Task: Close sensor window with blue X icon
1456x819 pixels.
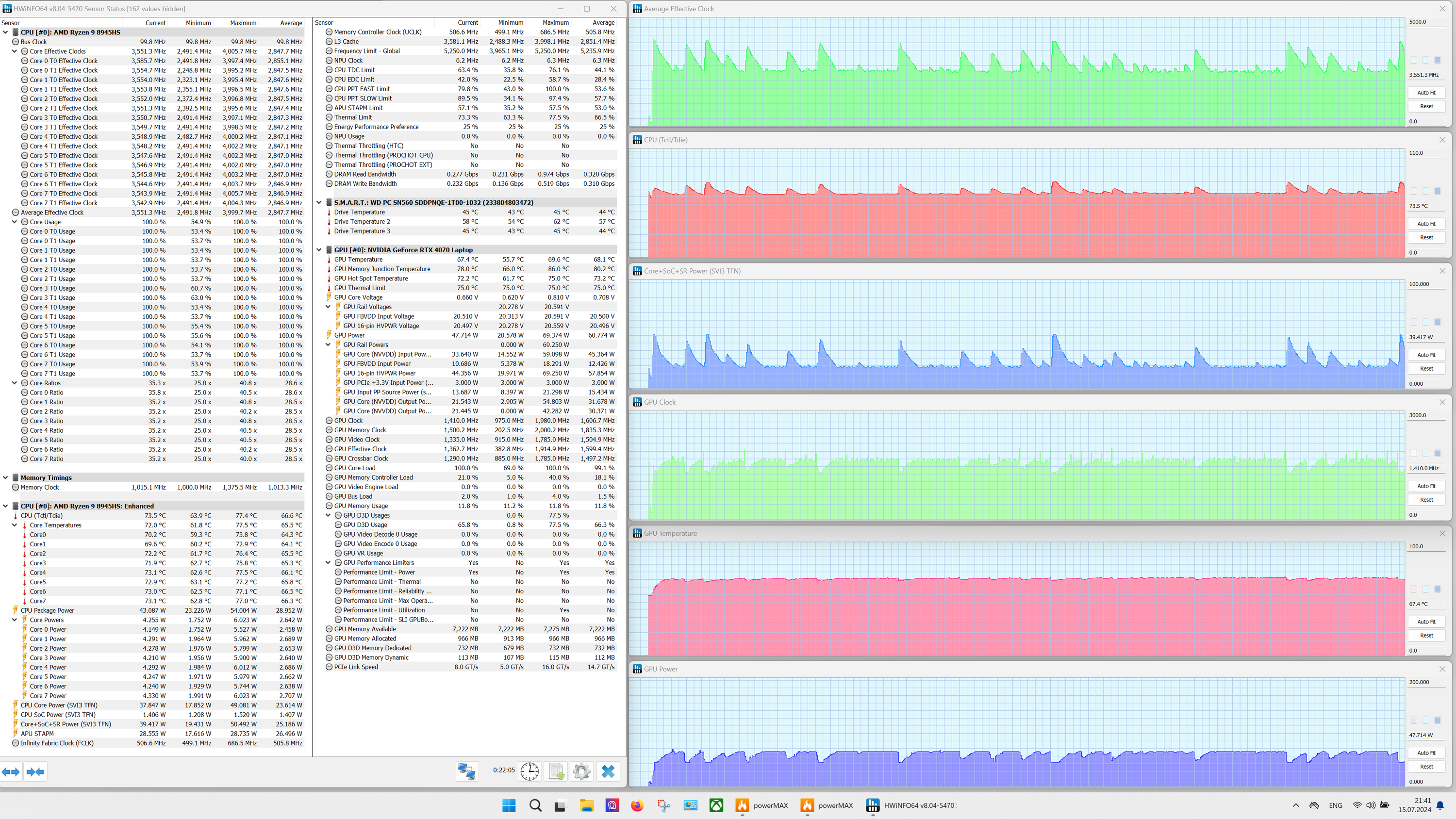Action: (608, 771)
